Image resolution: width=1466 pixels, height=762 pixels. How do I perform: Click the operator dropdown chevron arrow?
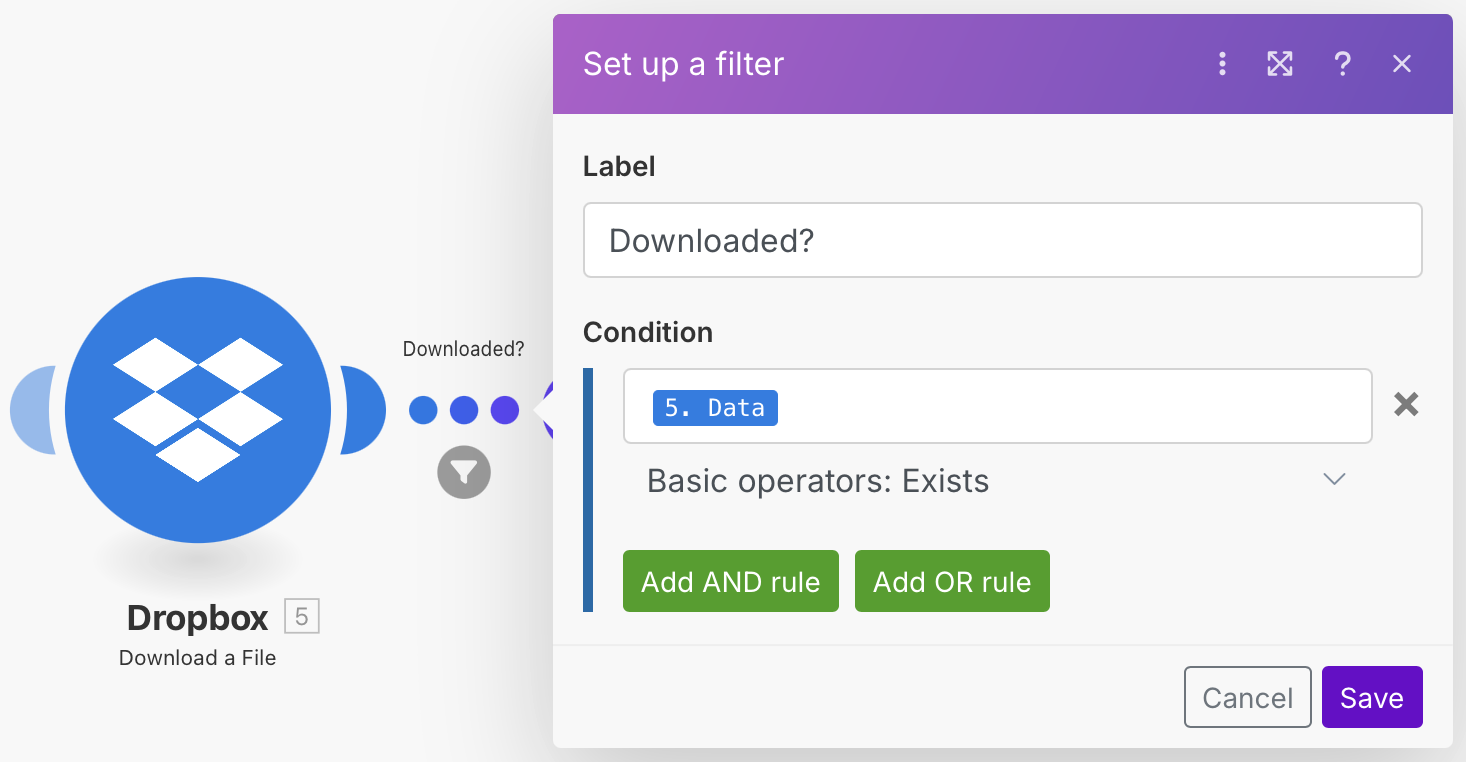click(x=1334, y=479)
